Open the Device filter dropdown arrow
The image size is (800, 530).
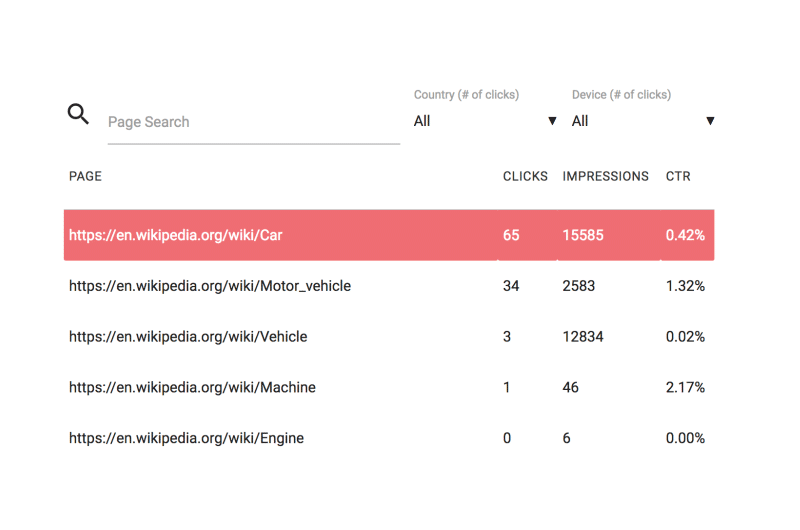pyautogui.click(x=710, y=121)
